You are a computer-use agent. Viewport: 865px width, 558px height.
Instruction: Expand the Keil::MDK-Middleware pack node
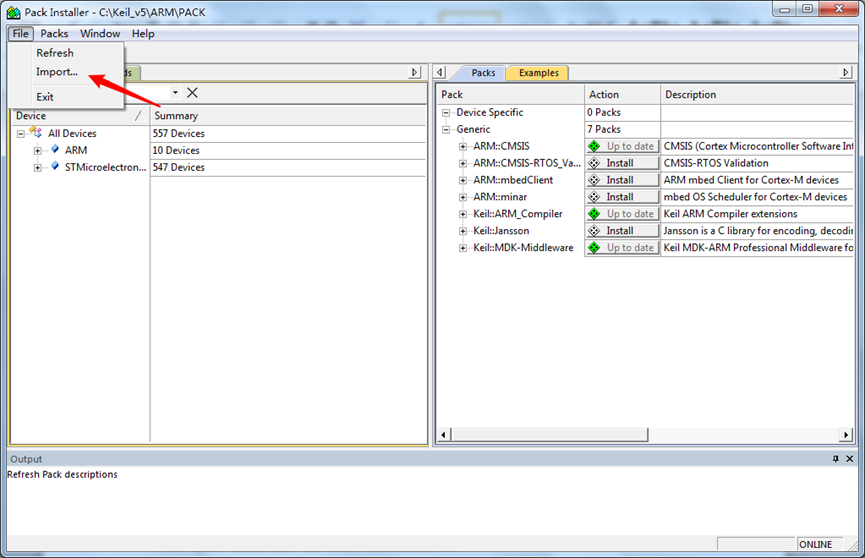[x=463, y=248]
